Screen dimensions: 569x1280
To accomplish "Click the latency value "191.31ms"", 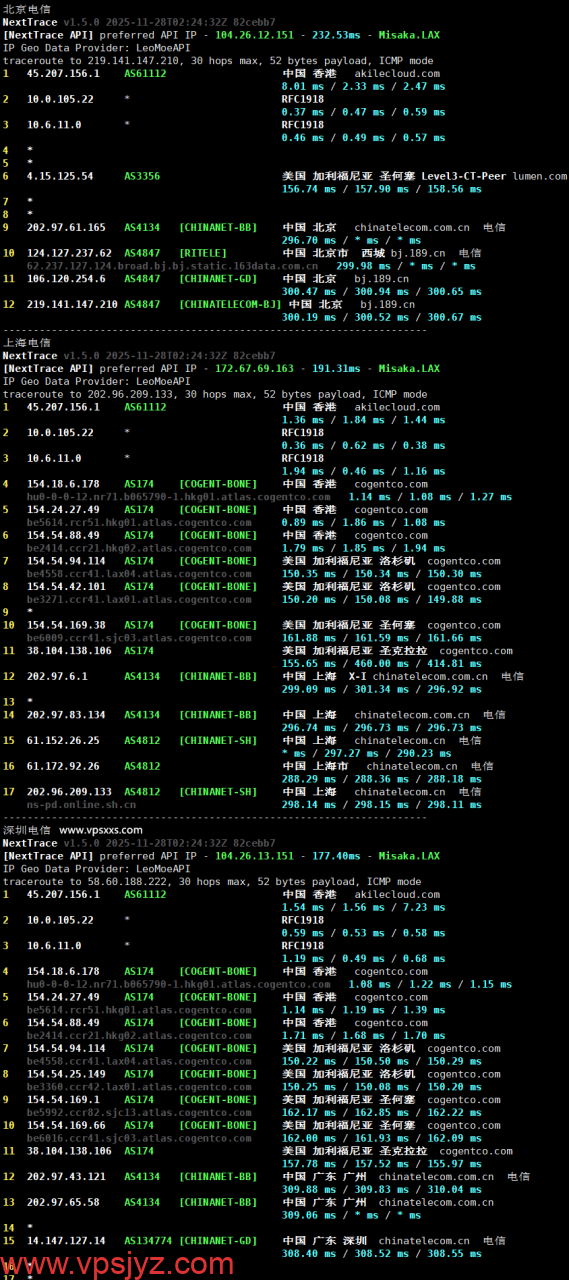I will pyautogui.click(x=337, y=368).
